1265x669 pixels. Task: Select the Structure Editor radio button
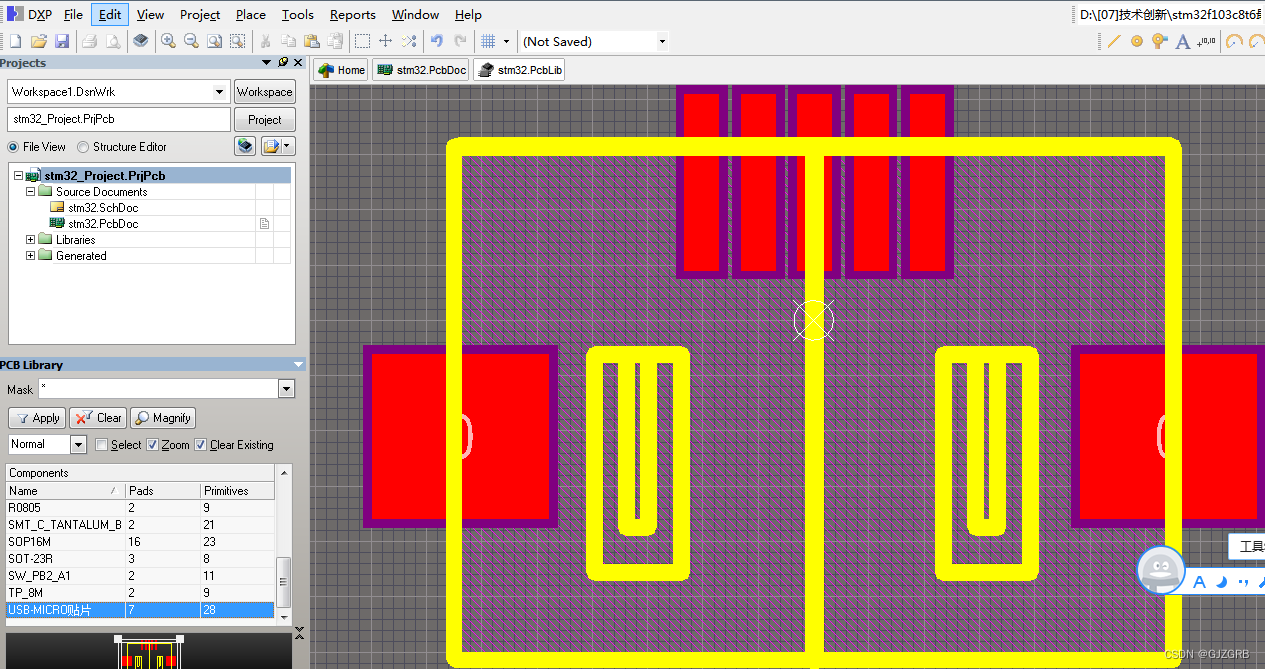[83, 147]
